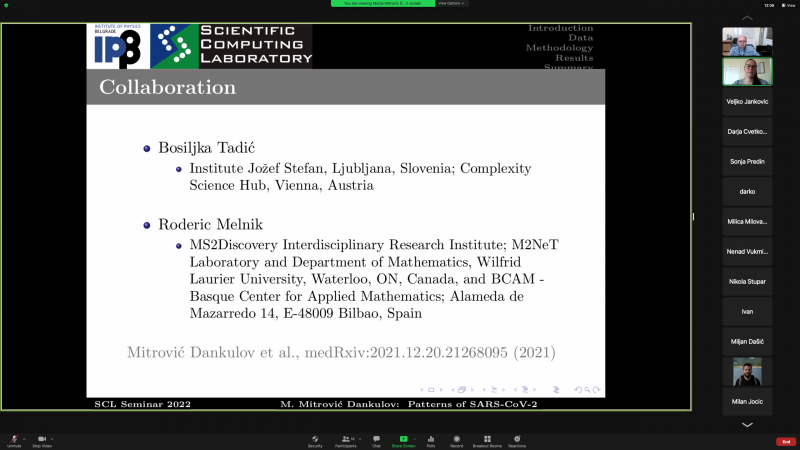Click the stacked-frames icon in beamer navigation
The width and height of the screenshot is (800, 450).
coord(462,390)
